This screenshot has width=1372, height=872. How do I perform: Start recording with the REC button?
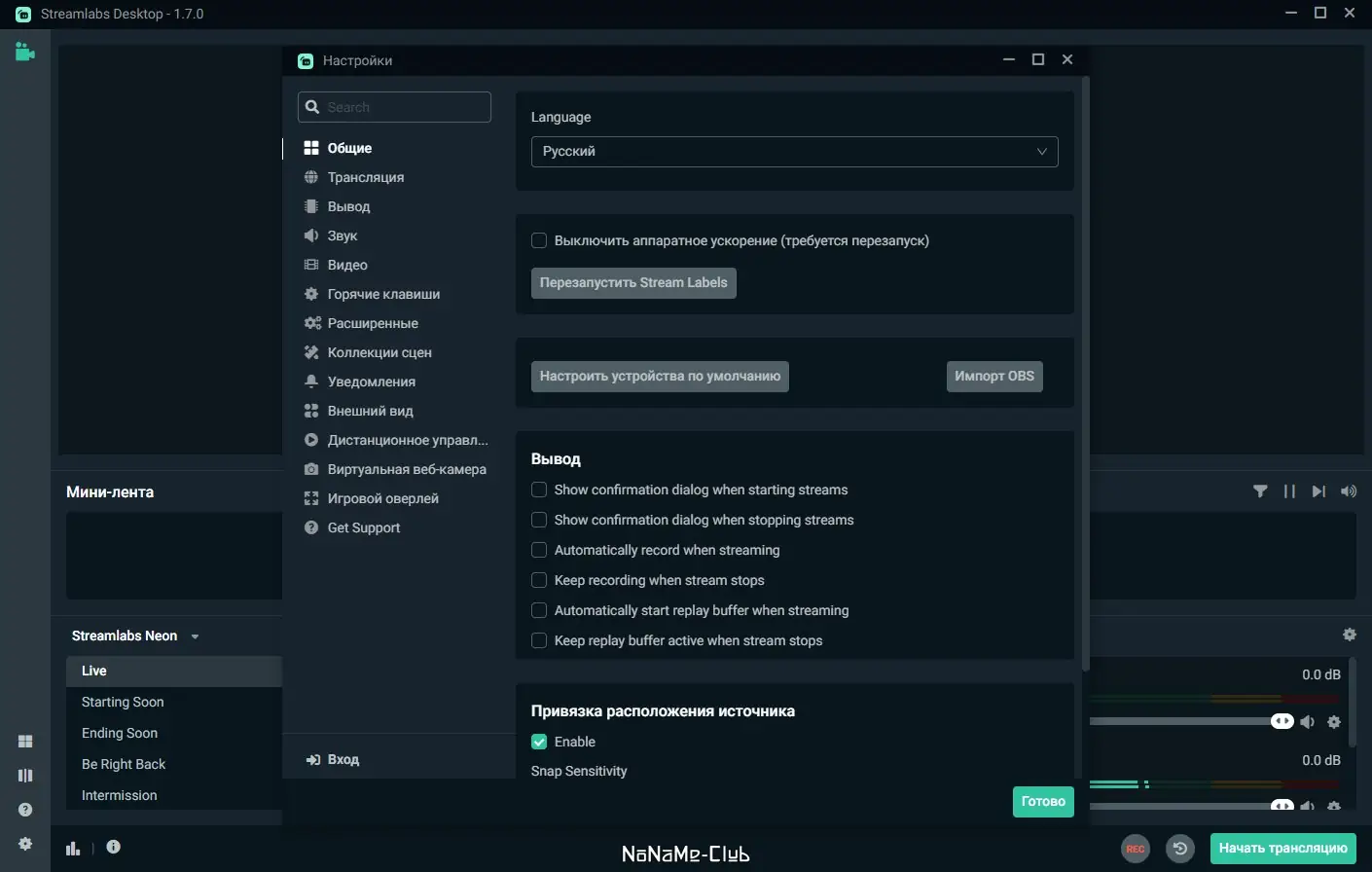1136,849
